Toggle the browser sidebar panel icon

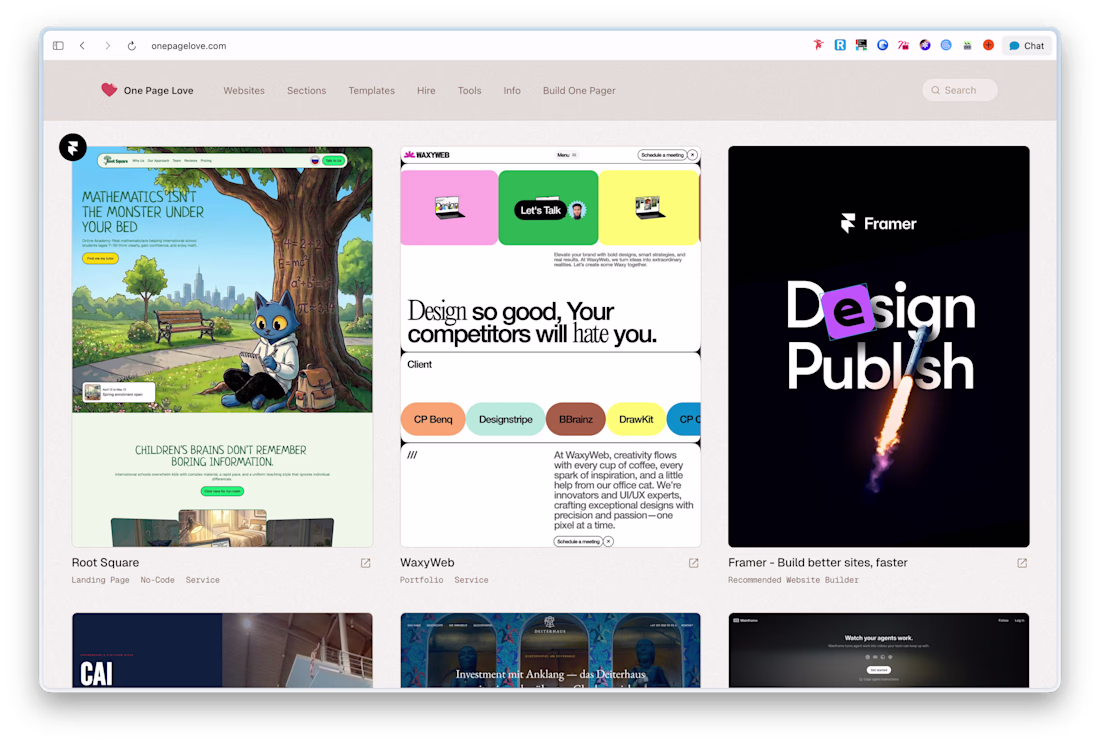pos(58,46)
